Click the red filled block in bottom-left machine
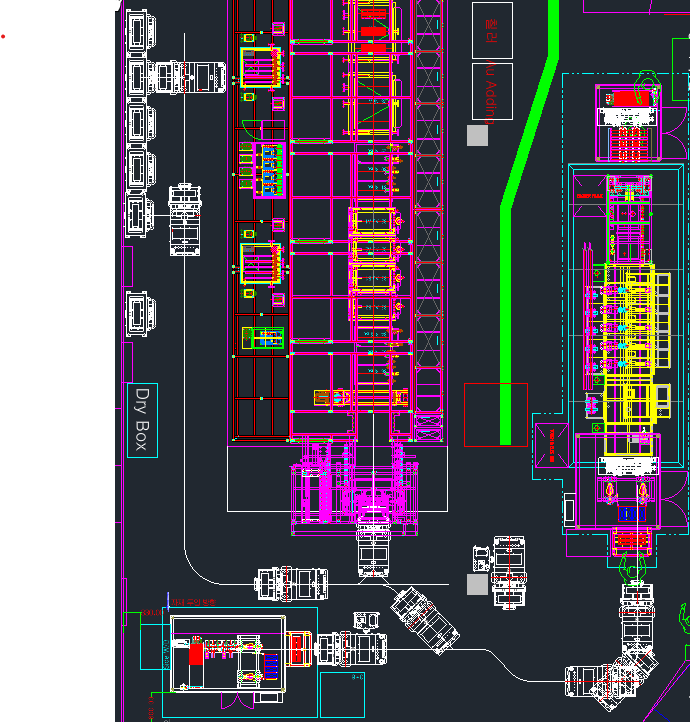Viewport: 690px width, 722px height. click(197, 653)
